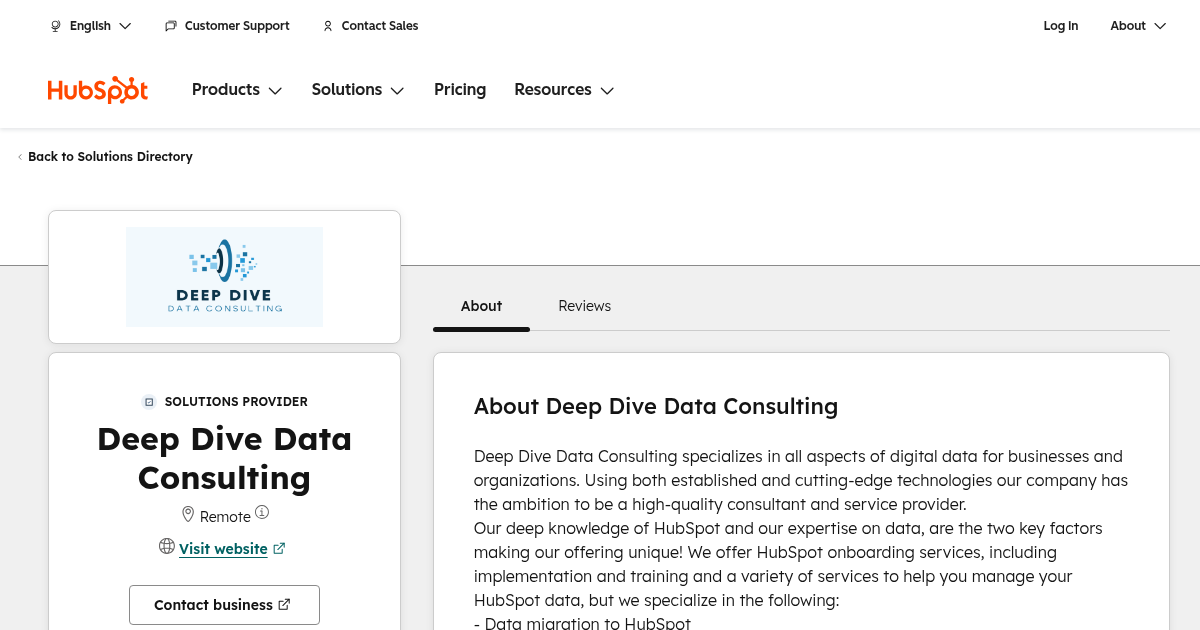This screenshot has width=1200, height=630.
Task: Click the Contact business button
Action: [224, 605]
